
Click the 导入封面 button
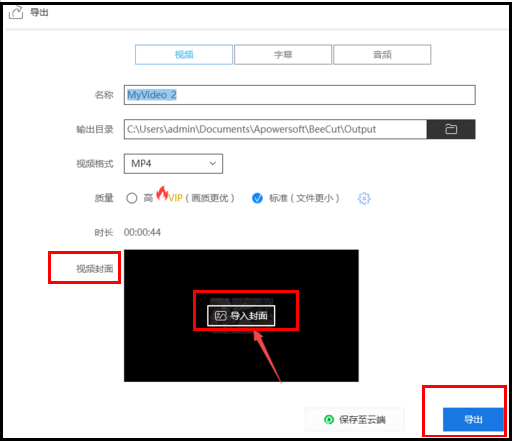(x=241, y=316)
